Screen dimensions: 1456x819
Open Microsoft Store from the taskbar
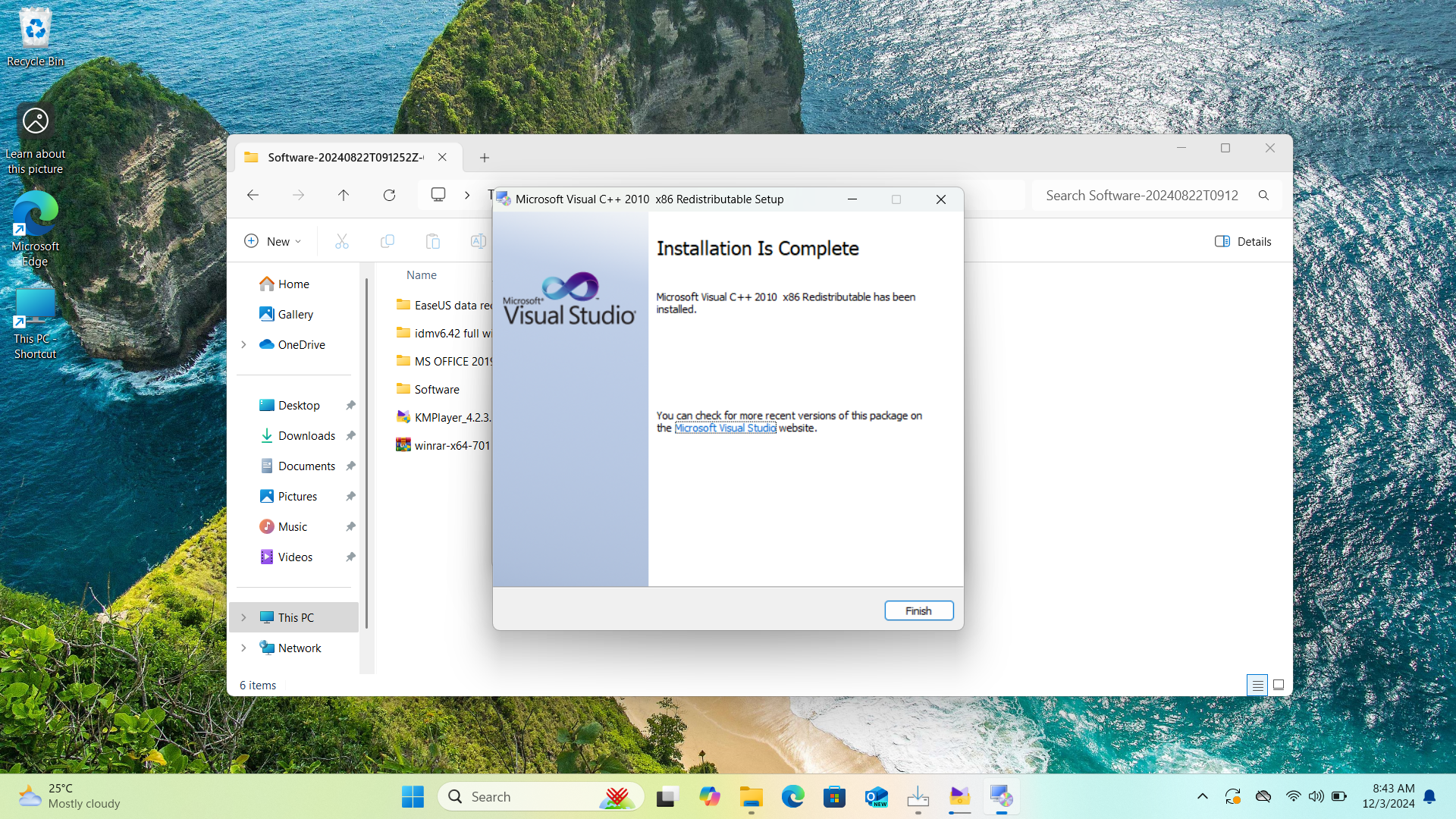pyautogui.click(x=834, y=797)
